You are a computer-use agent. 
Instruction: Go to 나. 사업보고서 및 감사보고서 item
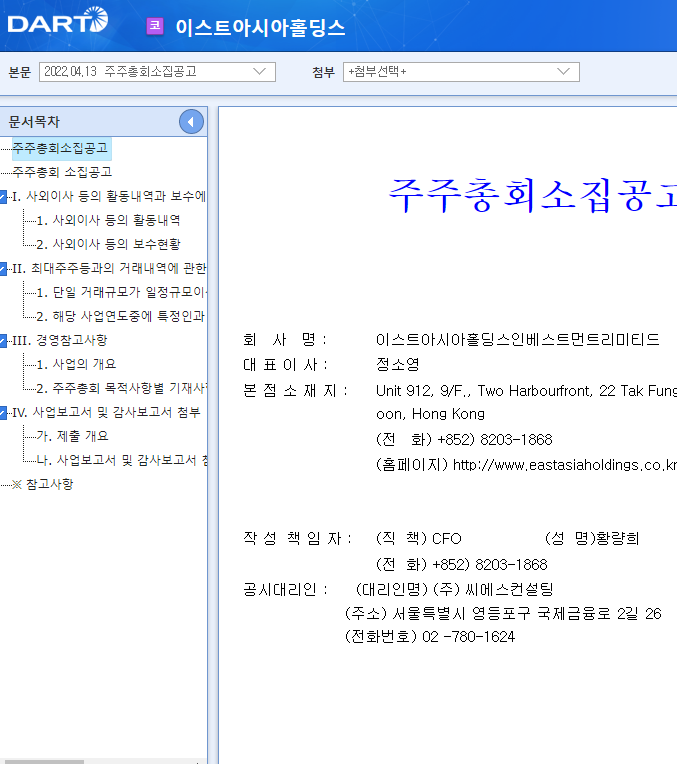pos(122,460)
